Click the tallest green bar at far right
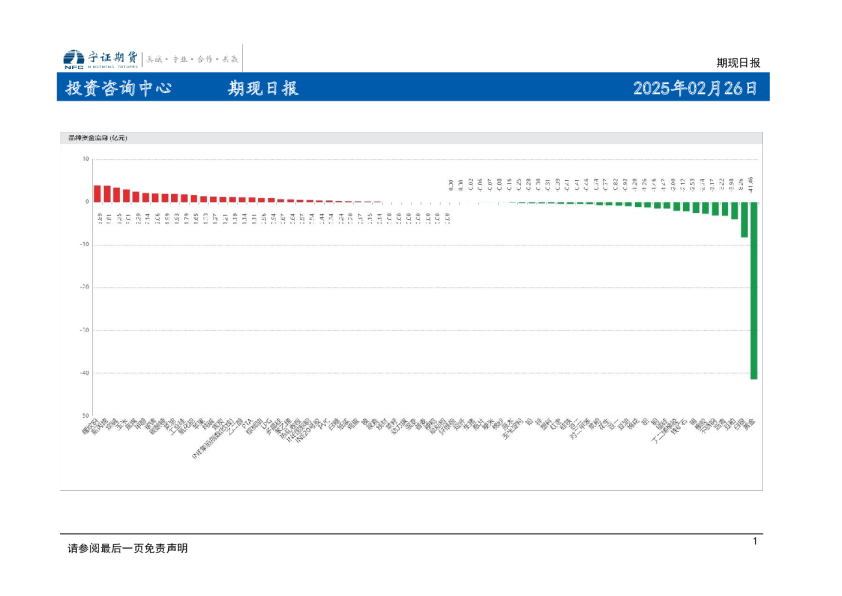 (x=753, y=290)
